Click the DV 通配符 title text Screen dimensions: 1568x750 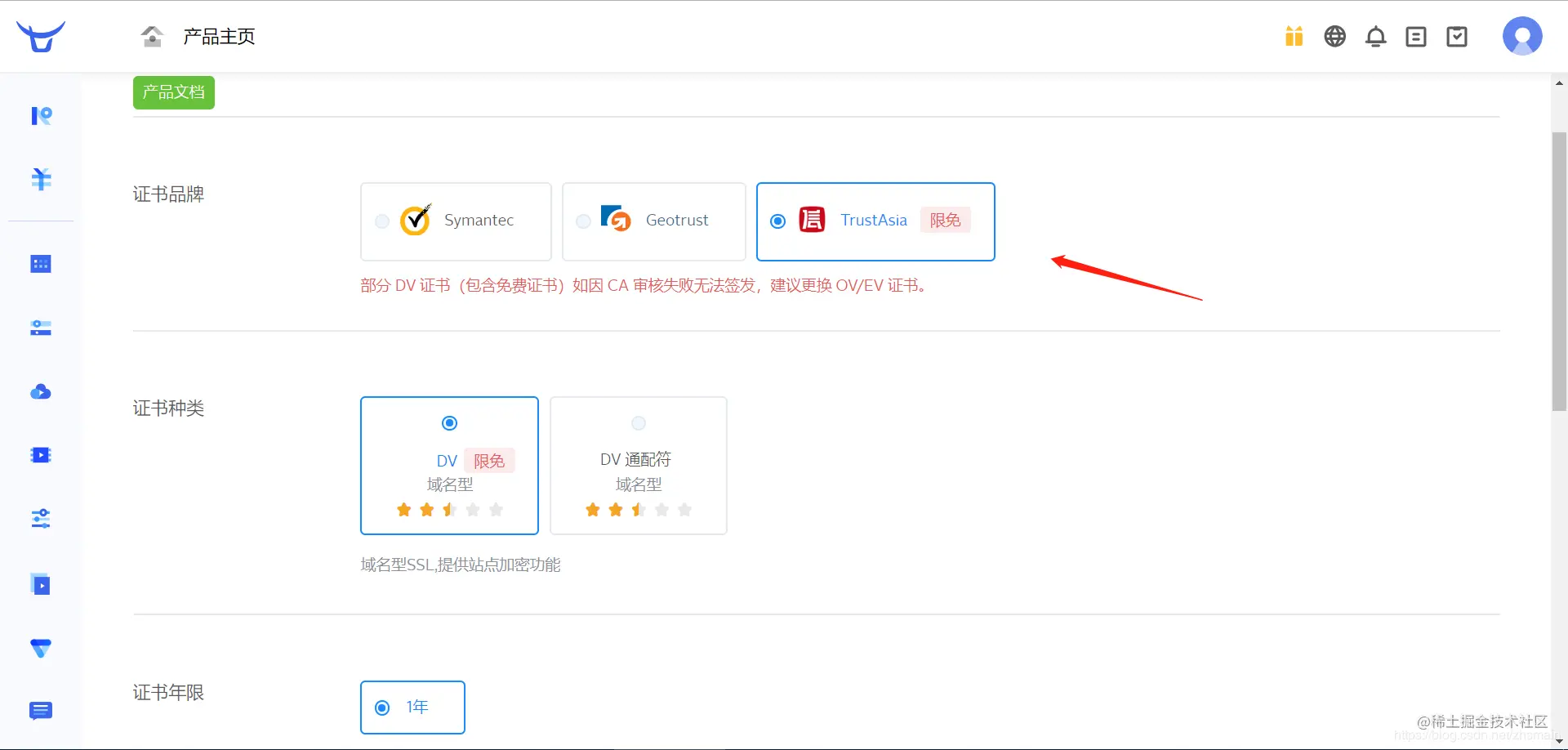(635, 459)
